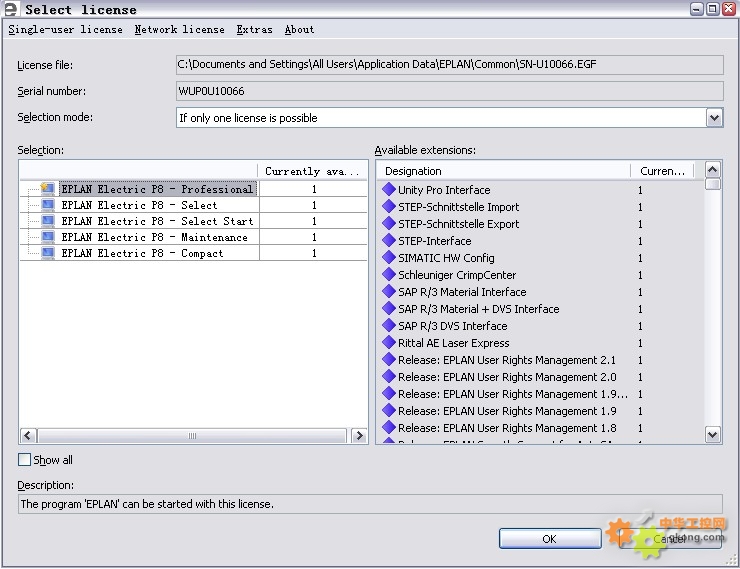Image resolution: width=740 pixels, height=569 pixels.
Task: Enable the Show all checkbox
Action: coord(24,460)
